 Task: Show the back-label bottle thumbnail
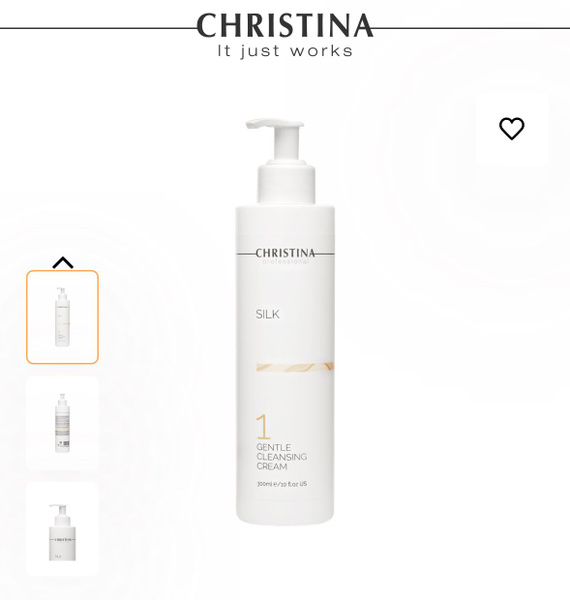62,422
